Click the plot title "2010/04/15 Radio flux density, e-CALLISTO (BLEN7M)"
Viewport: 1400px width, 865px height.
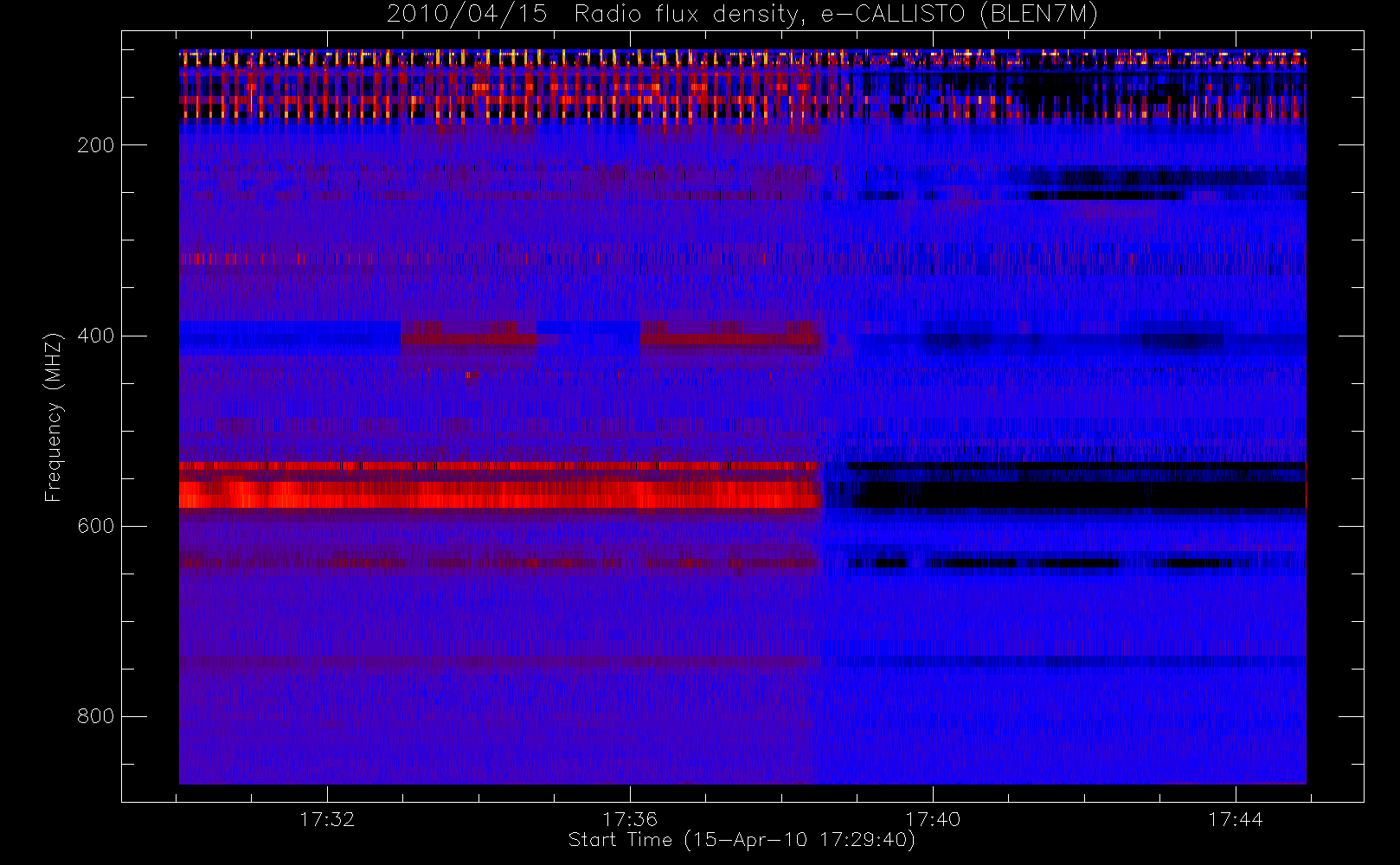[x=742, y=14]
